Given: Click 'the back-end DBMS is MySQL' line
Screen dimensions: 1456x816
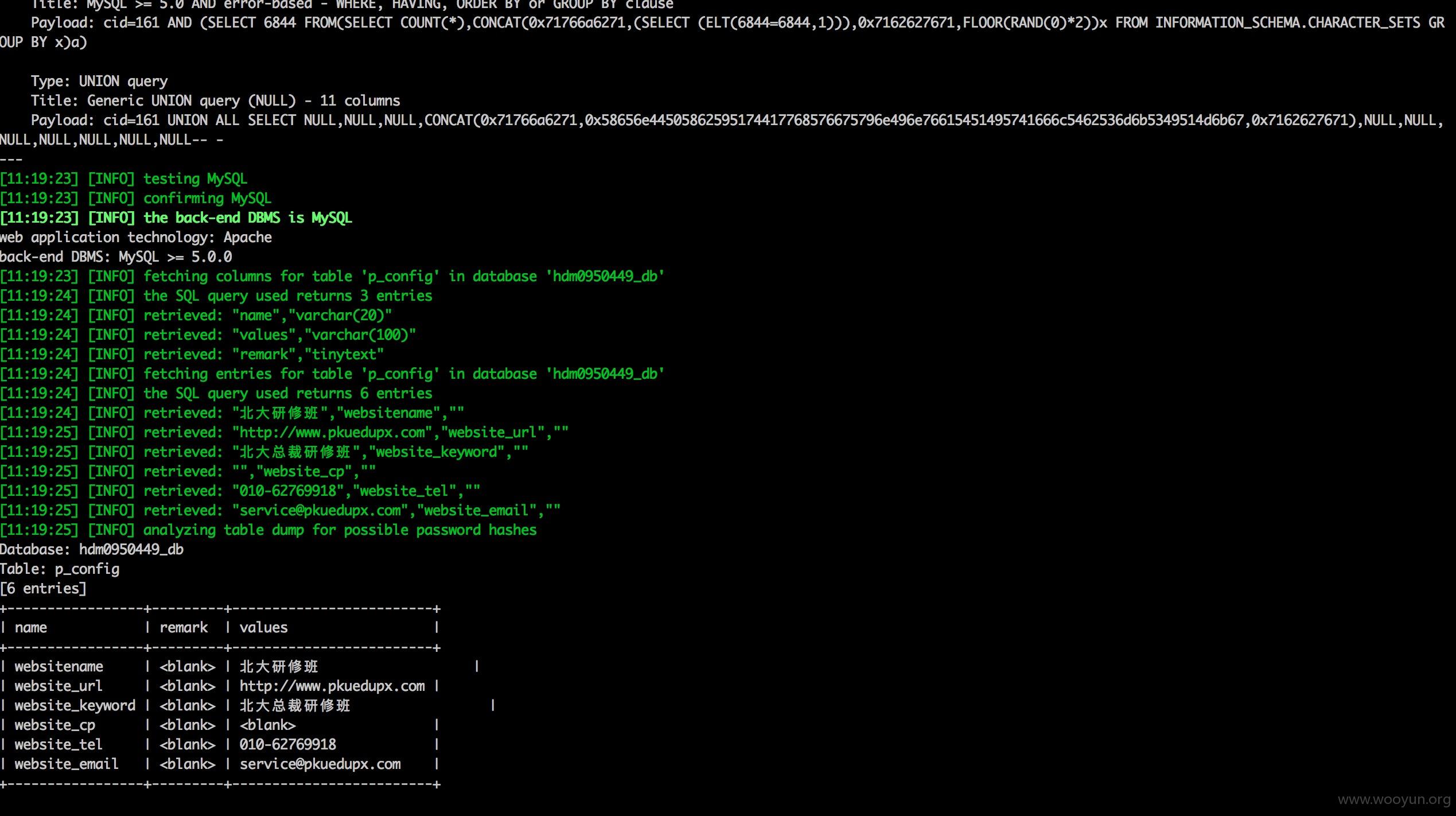Looking at the screenshot, I should click(x=176, y=218).
